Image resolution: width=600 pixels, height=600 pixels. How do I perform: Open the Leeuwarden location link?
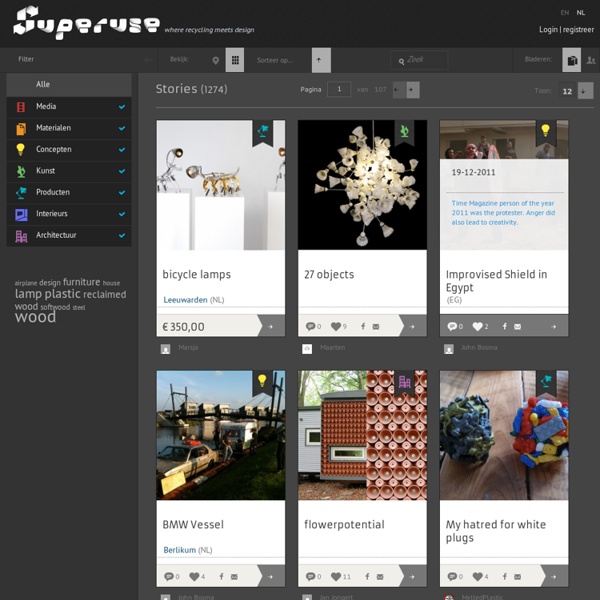click(x=185, y=300)
